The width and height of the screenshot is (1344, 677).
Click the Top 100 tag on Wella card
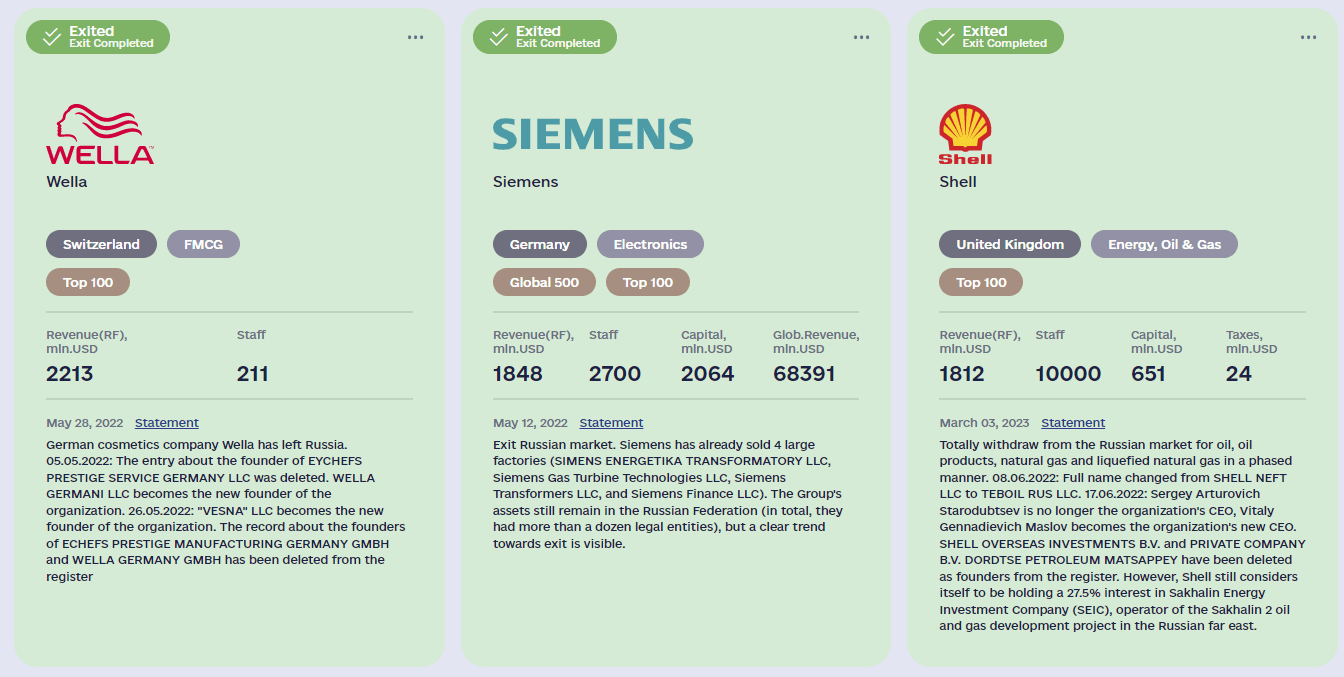(88, 282)
